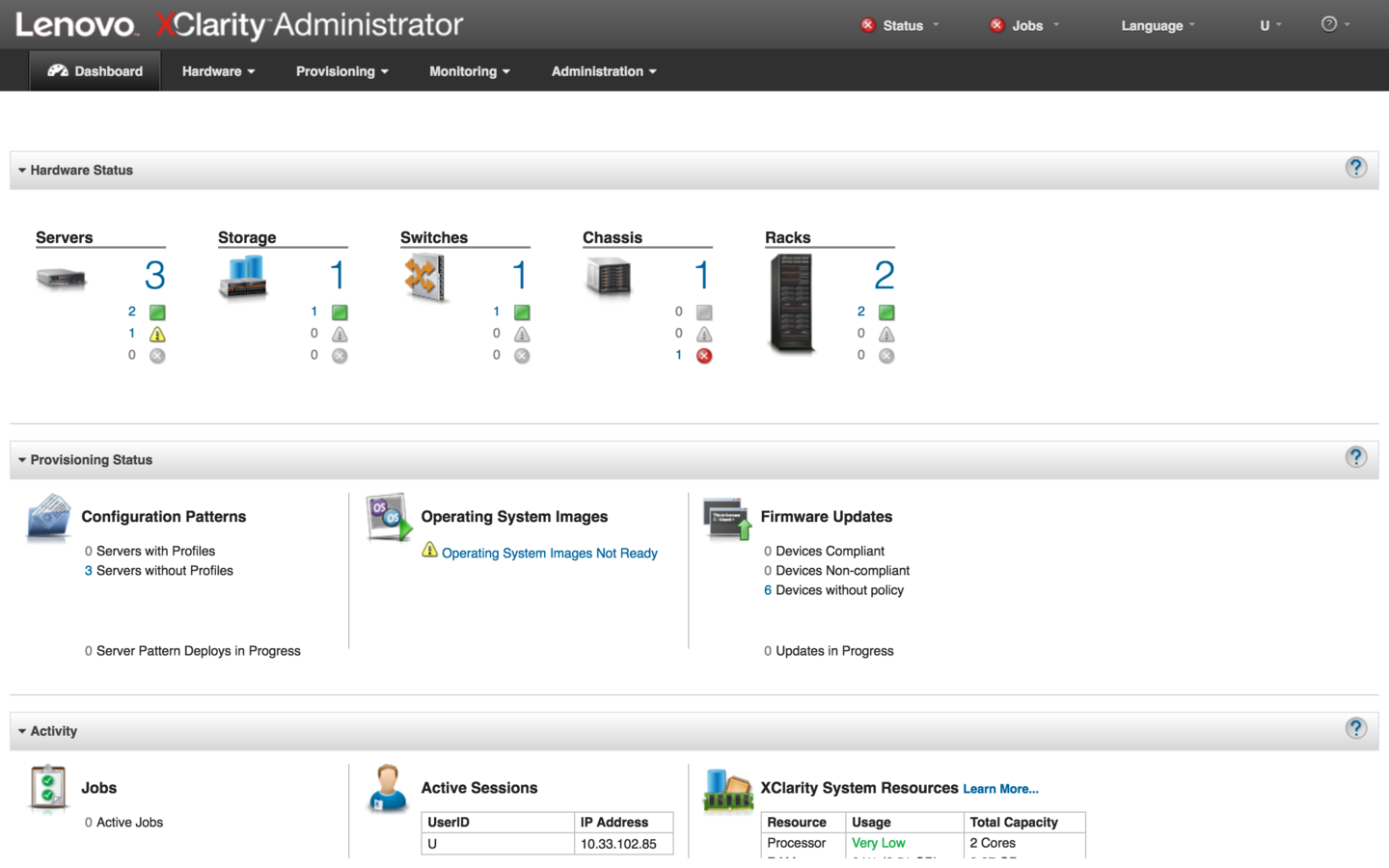This screenshot has height=868, width=1389.
Task: Click the Racks cabinet icon
Action: click(x=791, y=303)
